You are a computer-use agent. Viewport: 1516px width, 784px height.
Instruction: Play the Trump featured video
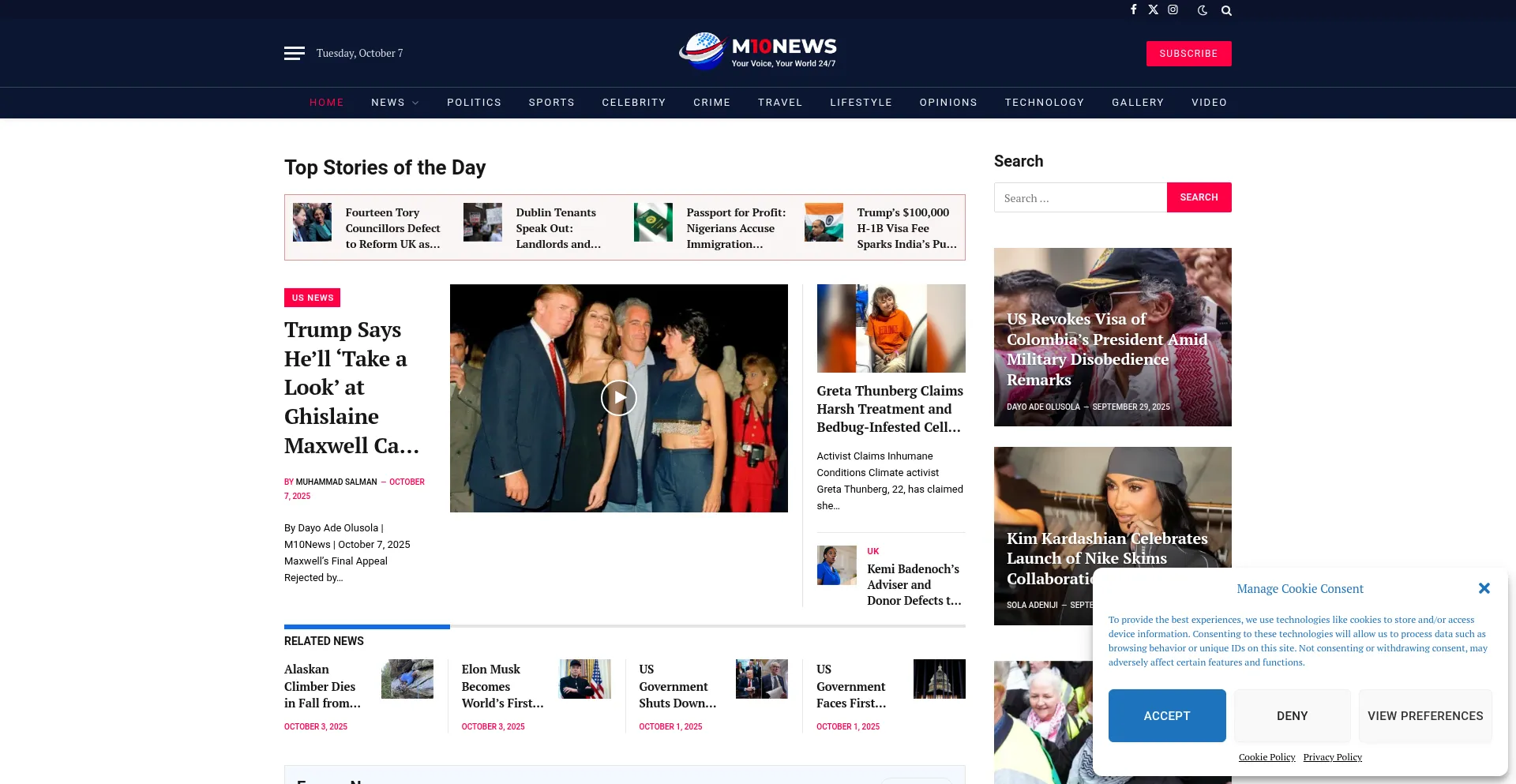pos(618,398)
